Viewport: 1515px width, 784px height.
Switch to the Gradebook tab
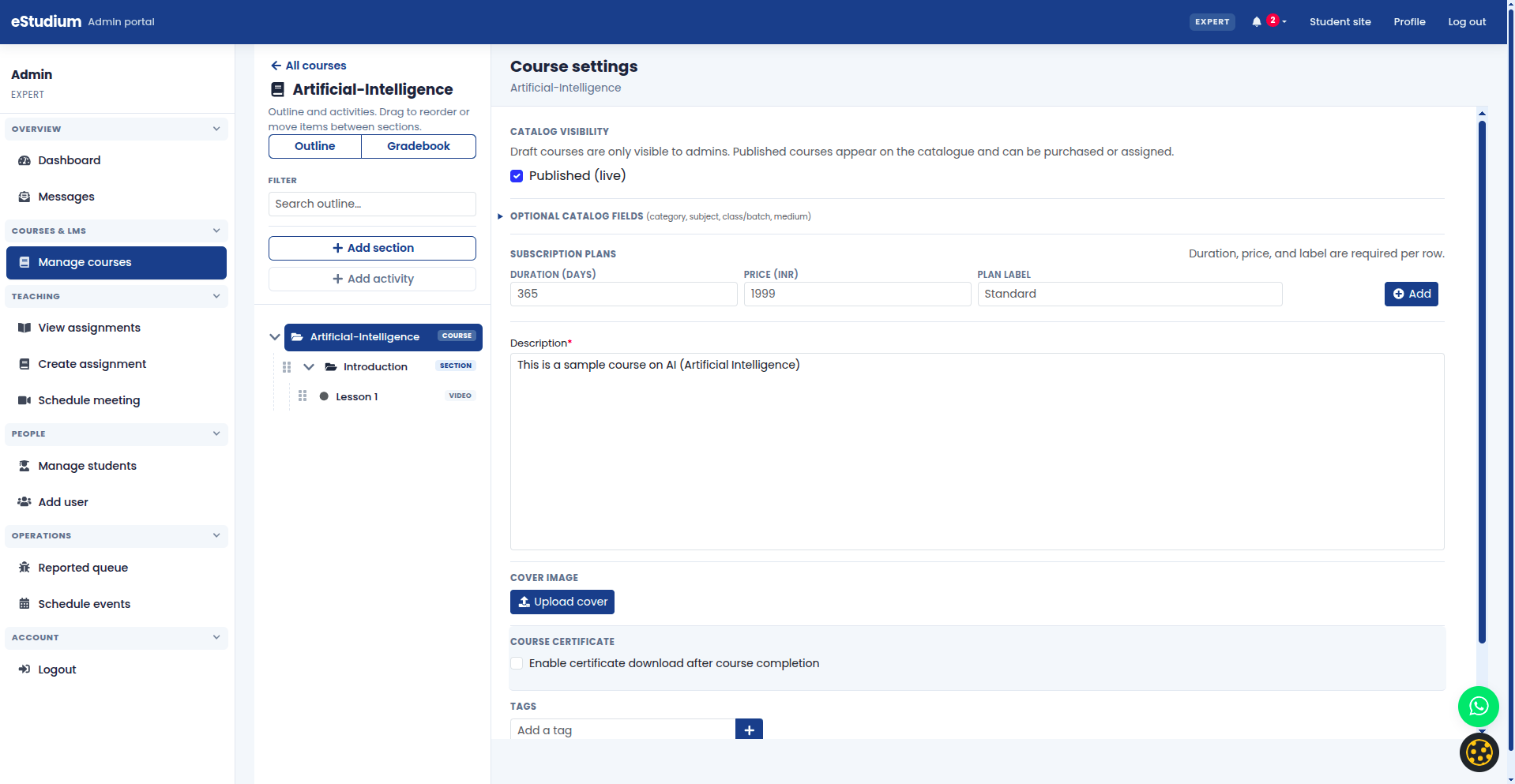point(419,146)
